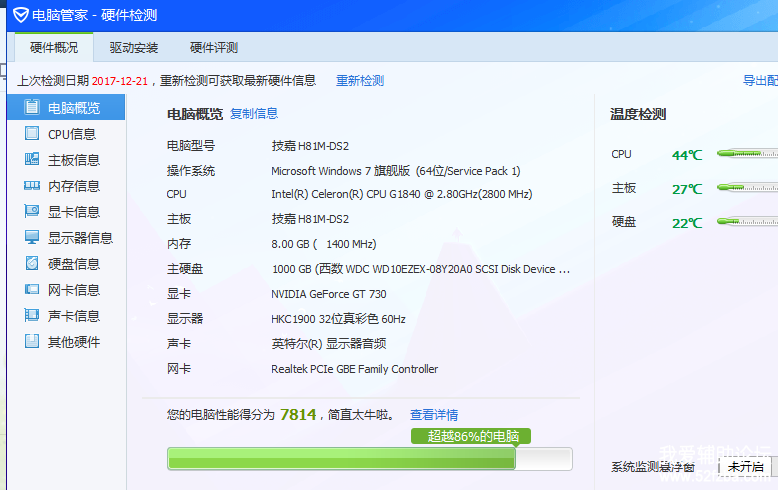Click the 内存信息 memory icon

[32, 186]
